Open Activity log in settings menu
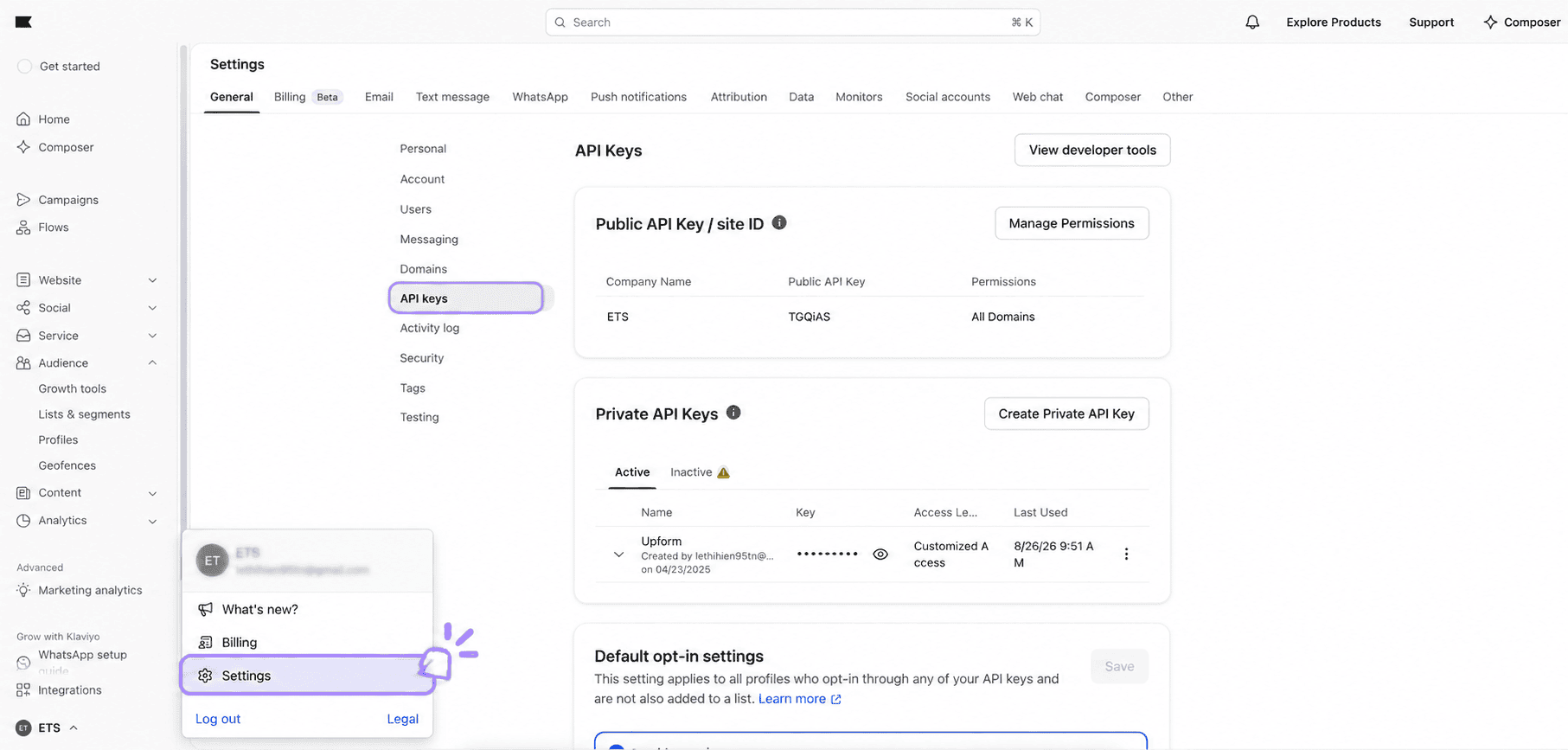Viewport: 1568px width, 750px height. pos(429,328)
